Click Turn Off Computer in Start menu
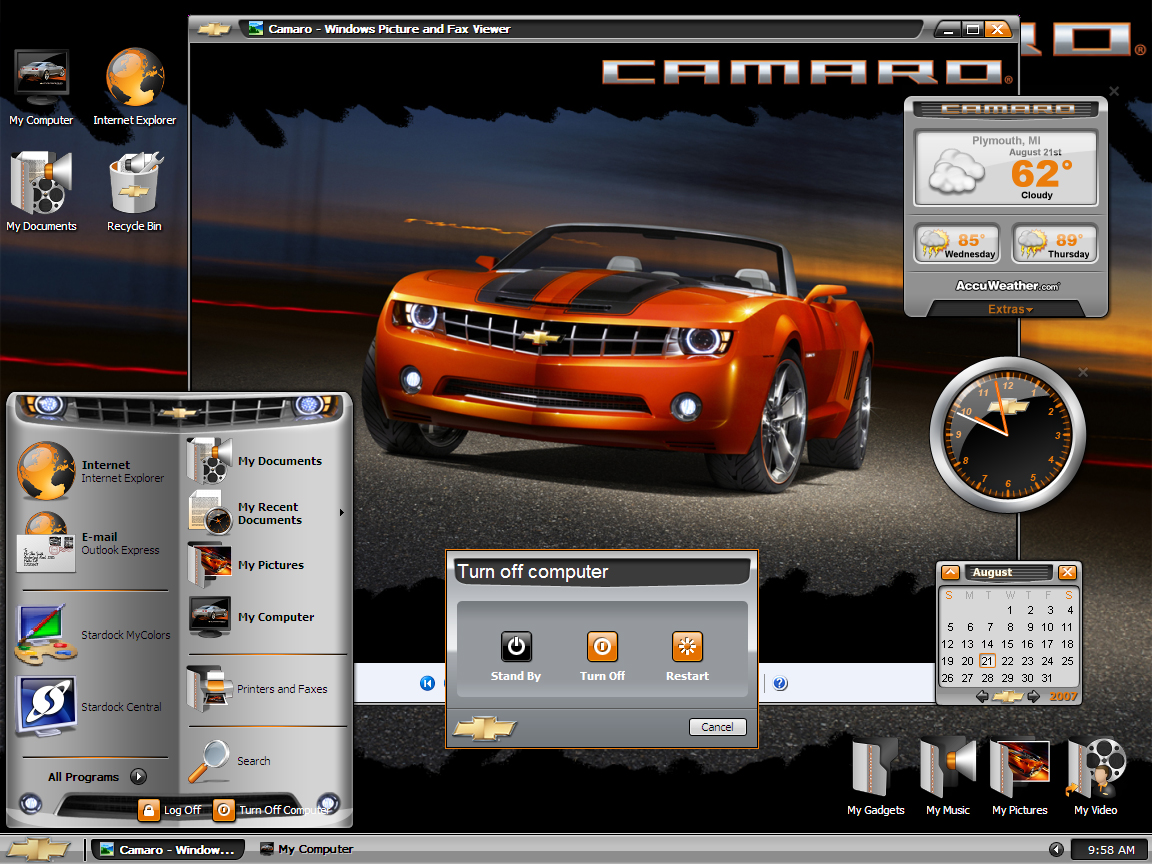Viewport: 1152px width, 864px height. click(272, 810)
